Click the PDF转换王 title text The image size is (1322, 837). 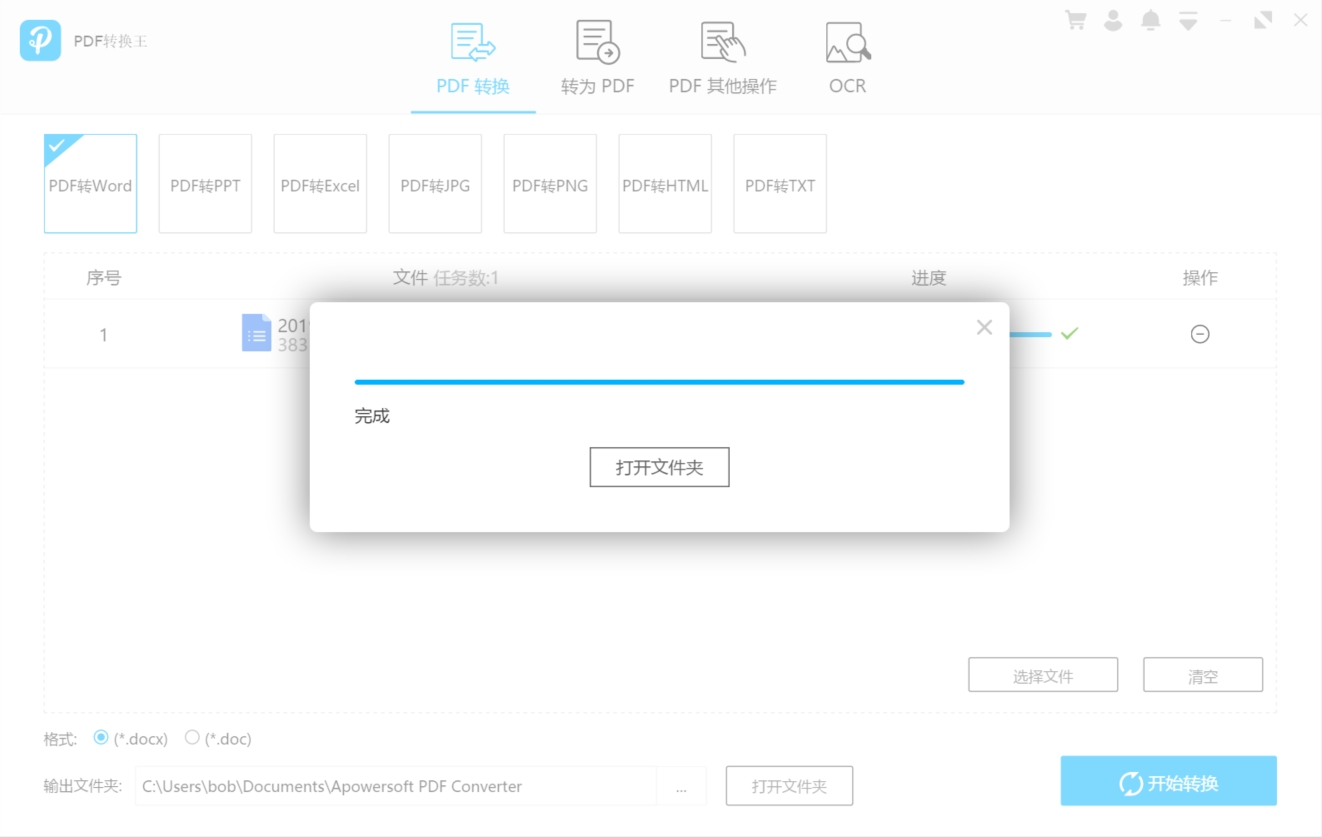111,41
